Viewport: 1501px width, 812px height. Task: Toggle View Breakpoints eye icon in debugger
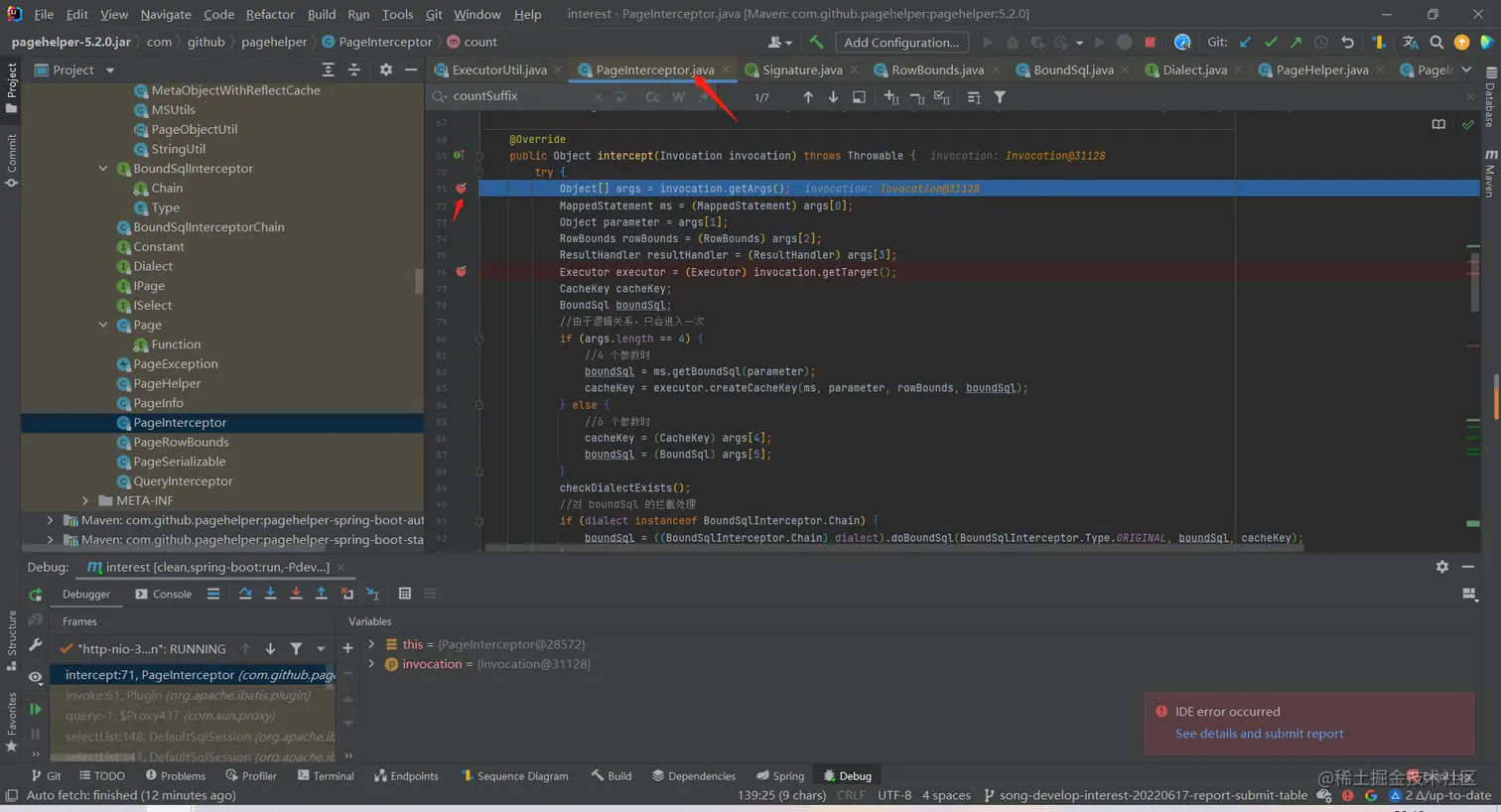(x=36, y=677)
